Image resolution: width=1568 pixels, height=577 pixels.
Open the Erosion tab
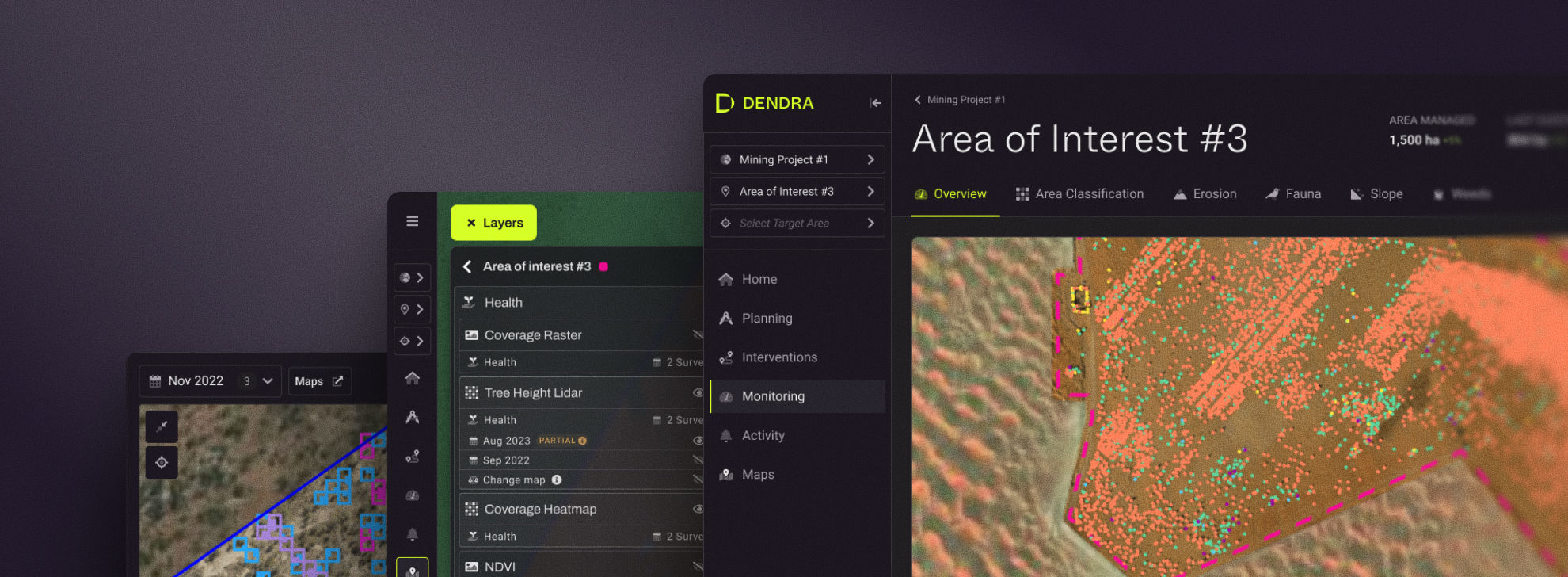point(1205,194)
